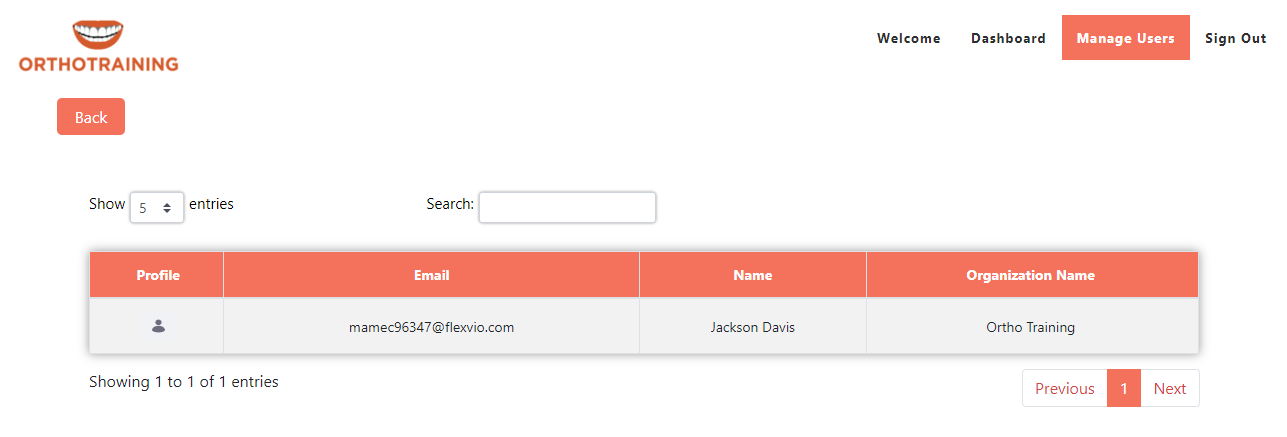The image size is (1287, 437).
Task: Select the Manage Users tab
Action: coord(1125,38)
